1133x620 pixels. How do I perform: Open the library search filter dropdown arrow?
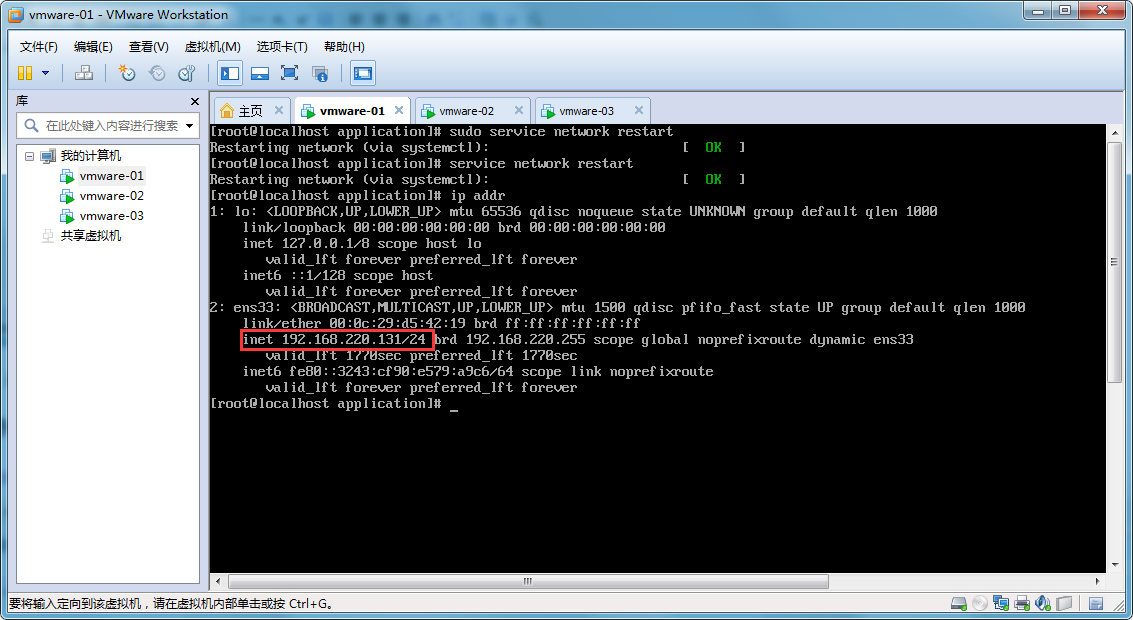click(x=190, y=126)
